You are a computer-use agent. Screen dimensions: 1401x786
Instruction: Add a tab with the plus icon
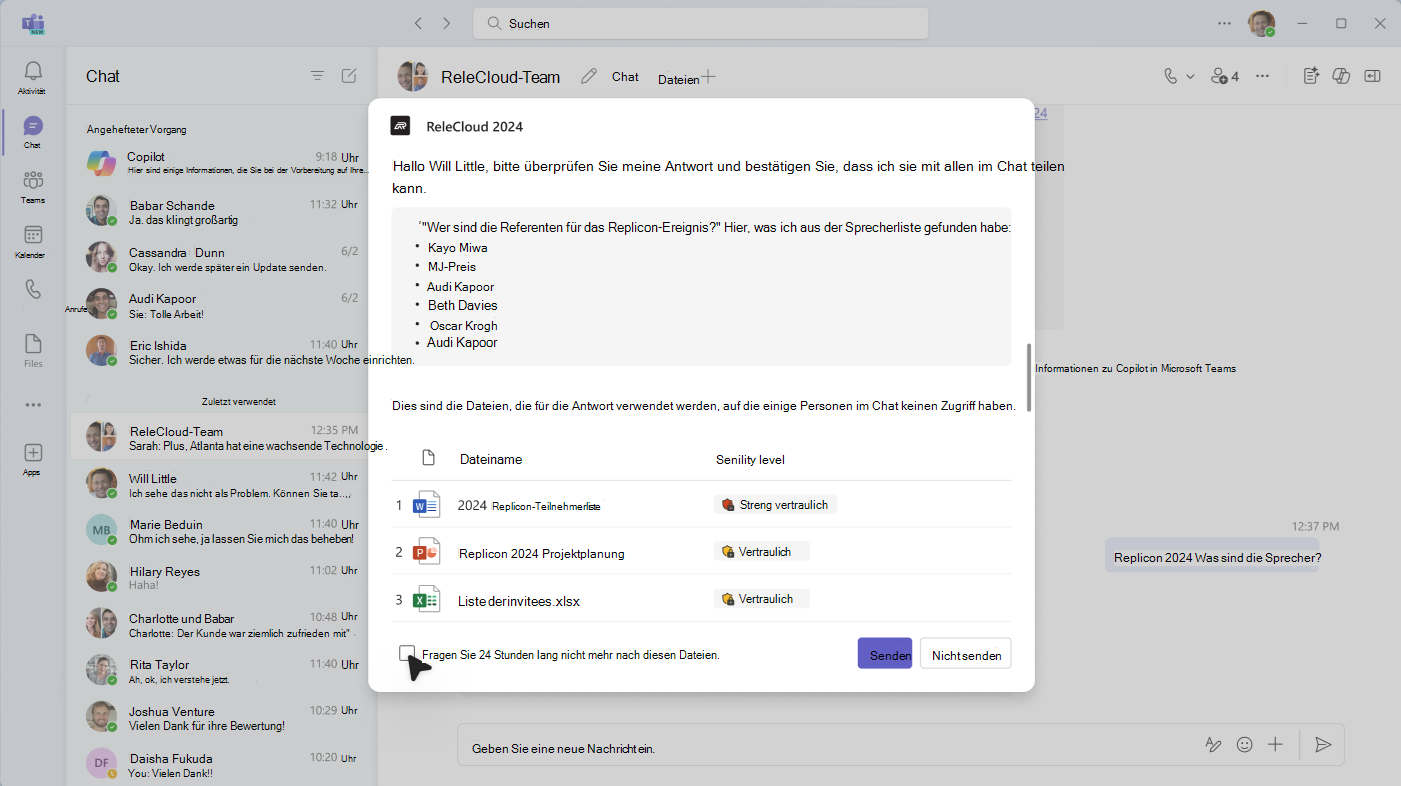pyautogui.click(x=708, y=77)
